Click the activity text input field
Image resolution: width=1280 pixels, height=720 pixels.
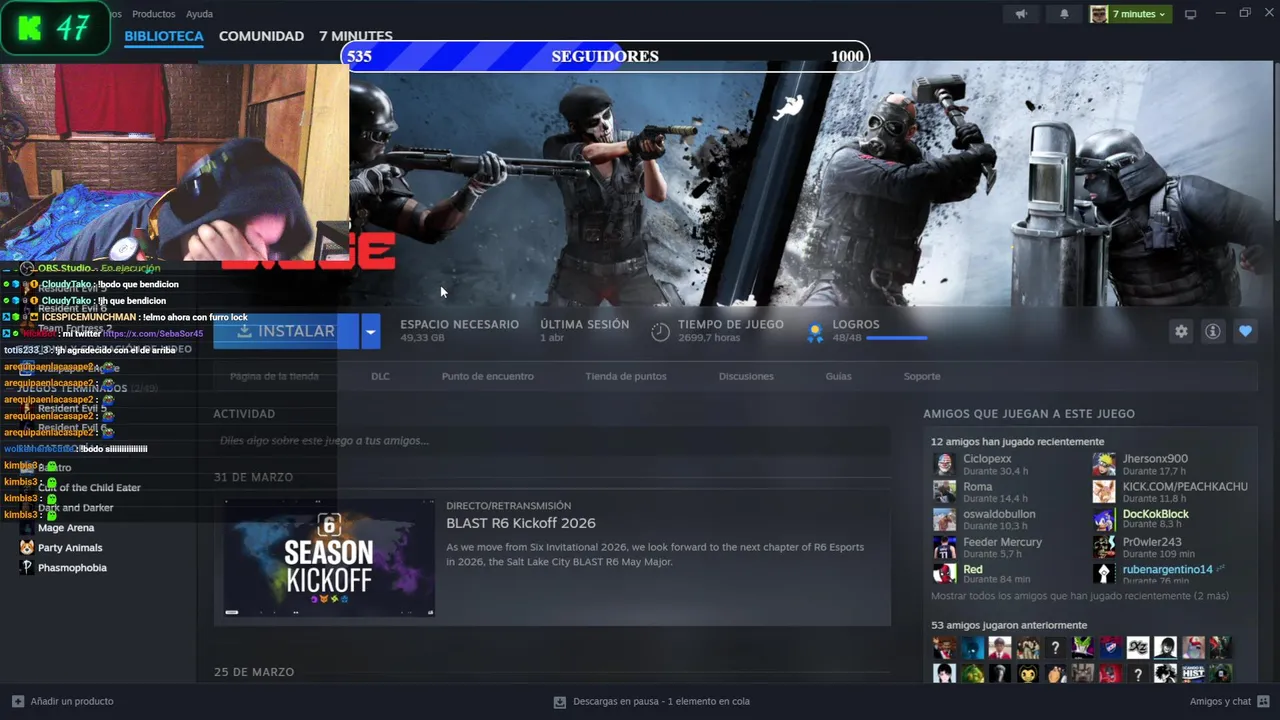pyautogui.click(x=552, y=440)
